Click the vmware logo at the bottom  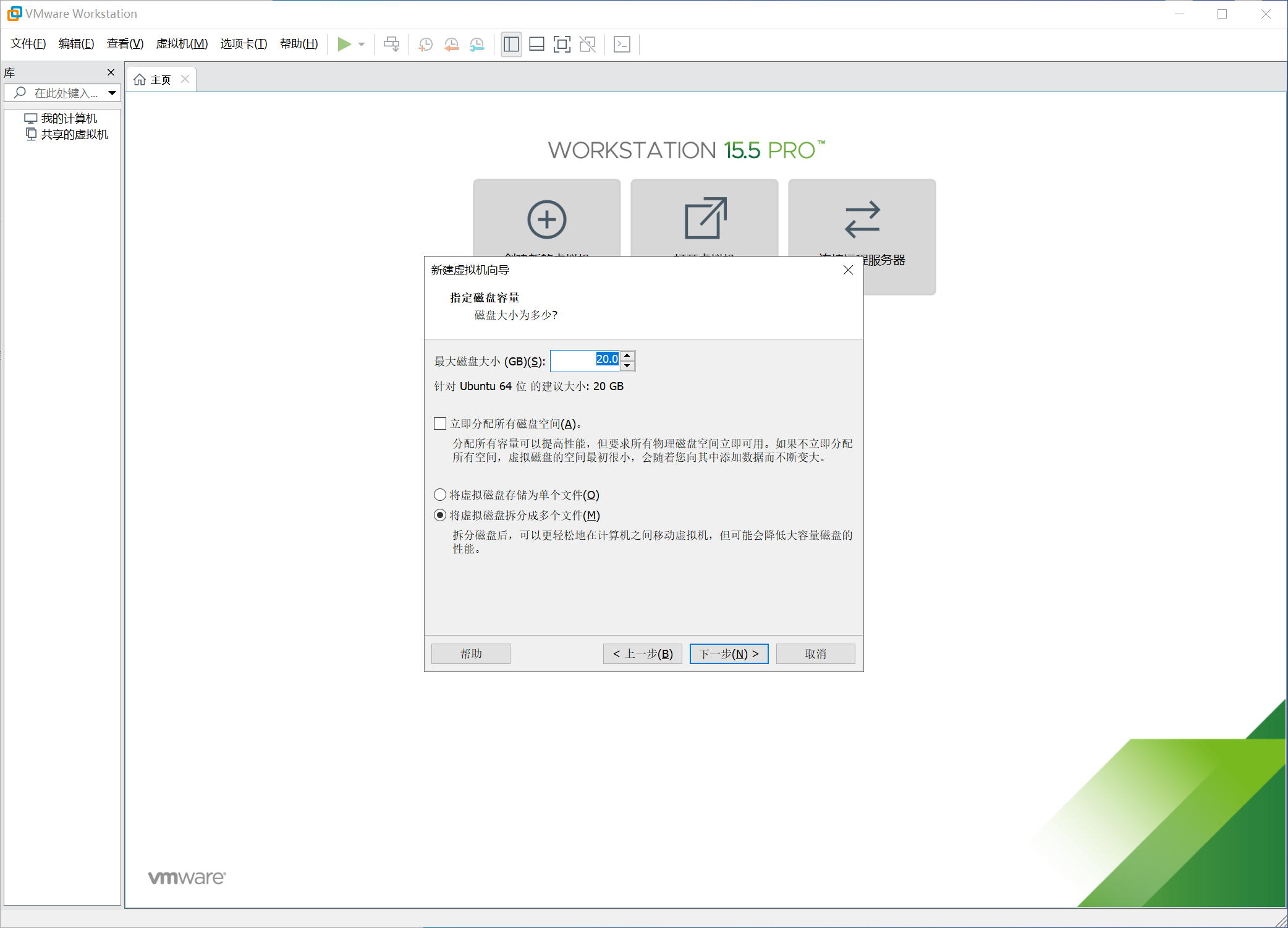[x=187, y=878]
